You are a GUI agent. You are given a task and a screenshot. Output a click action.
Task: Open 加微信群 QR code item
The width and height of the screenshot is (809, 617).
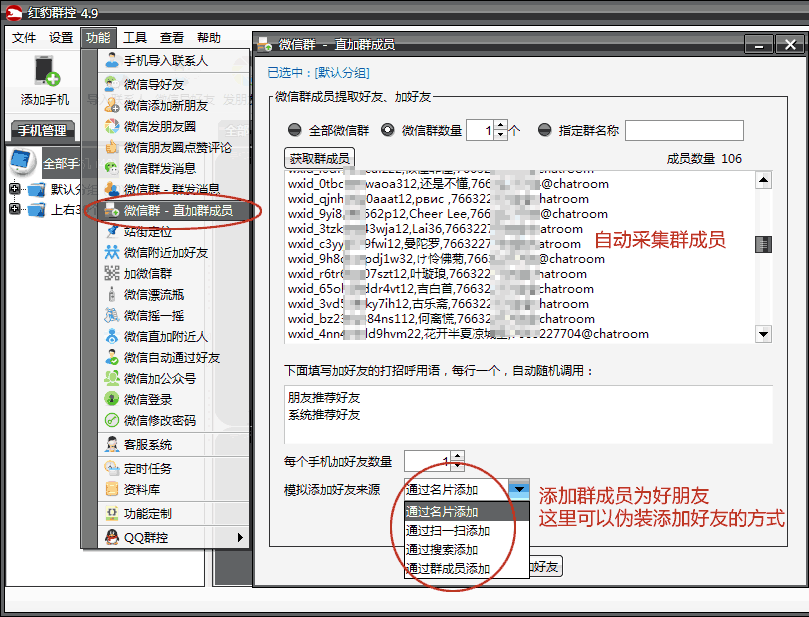point(173,273)
